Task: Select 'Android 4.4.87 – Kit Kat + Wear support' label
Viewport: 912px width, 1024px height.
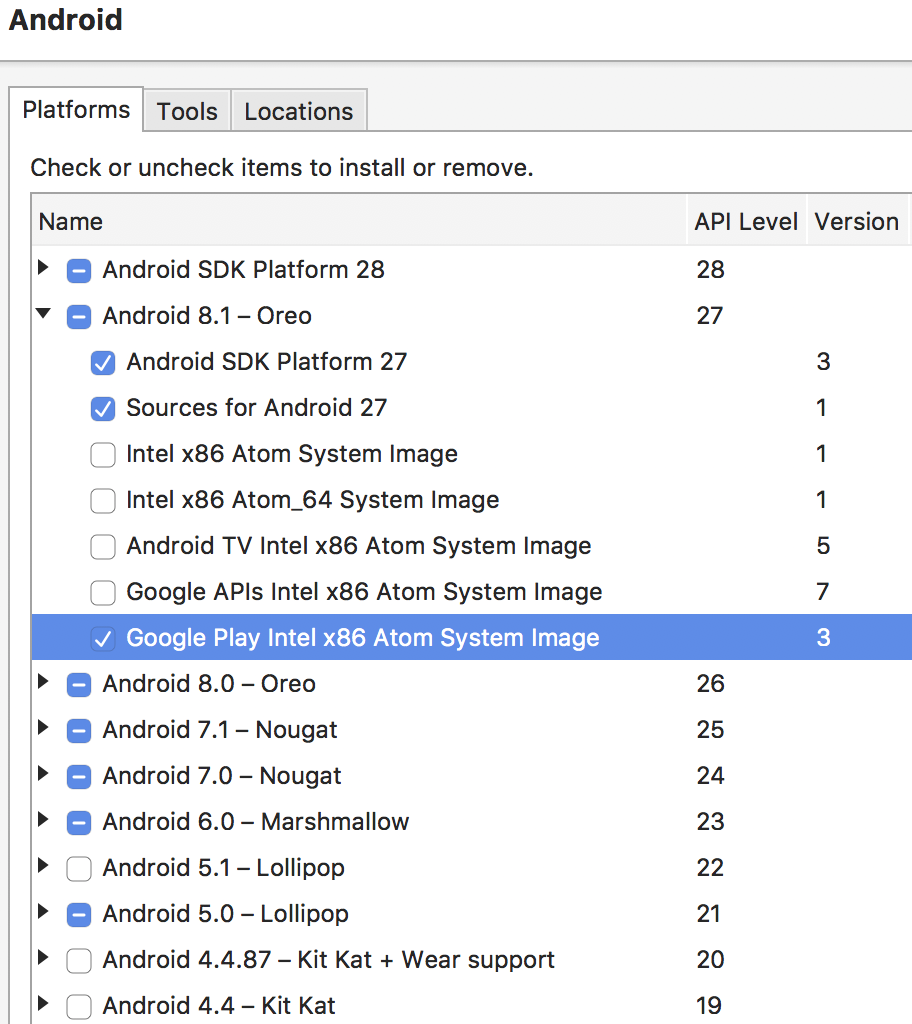Action: pos(329,961)
